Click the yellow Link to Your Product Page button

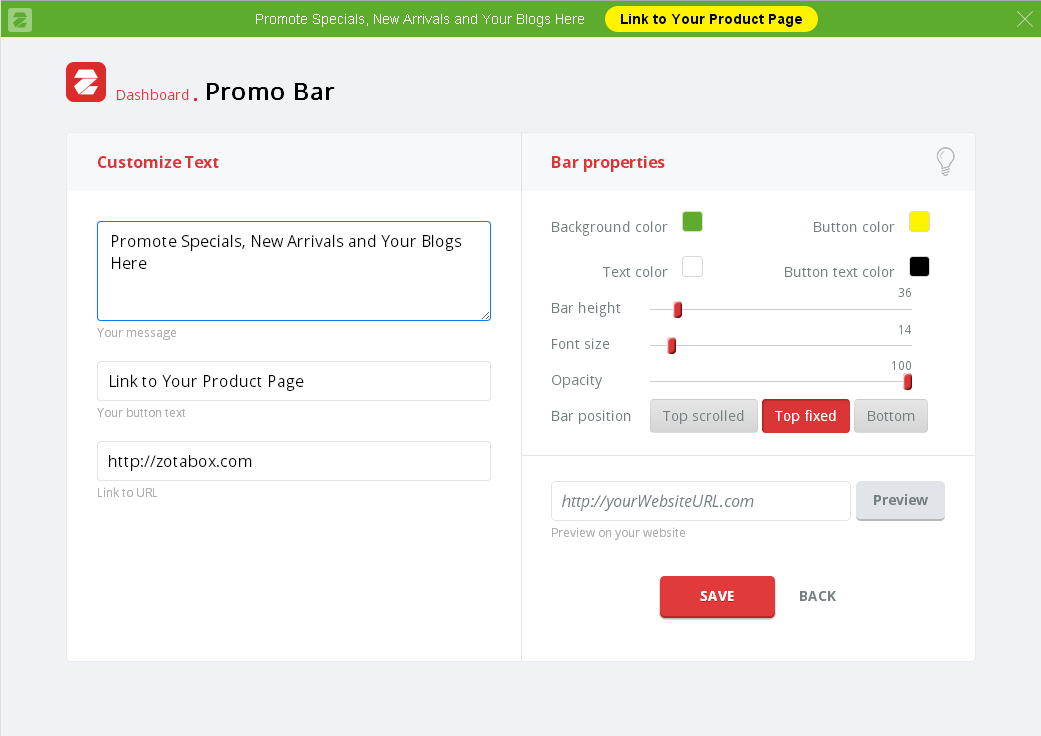pyautogui.click(x=711, y=19)
